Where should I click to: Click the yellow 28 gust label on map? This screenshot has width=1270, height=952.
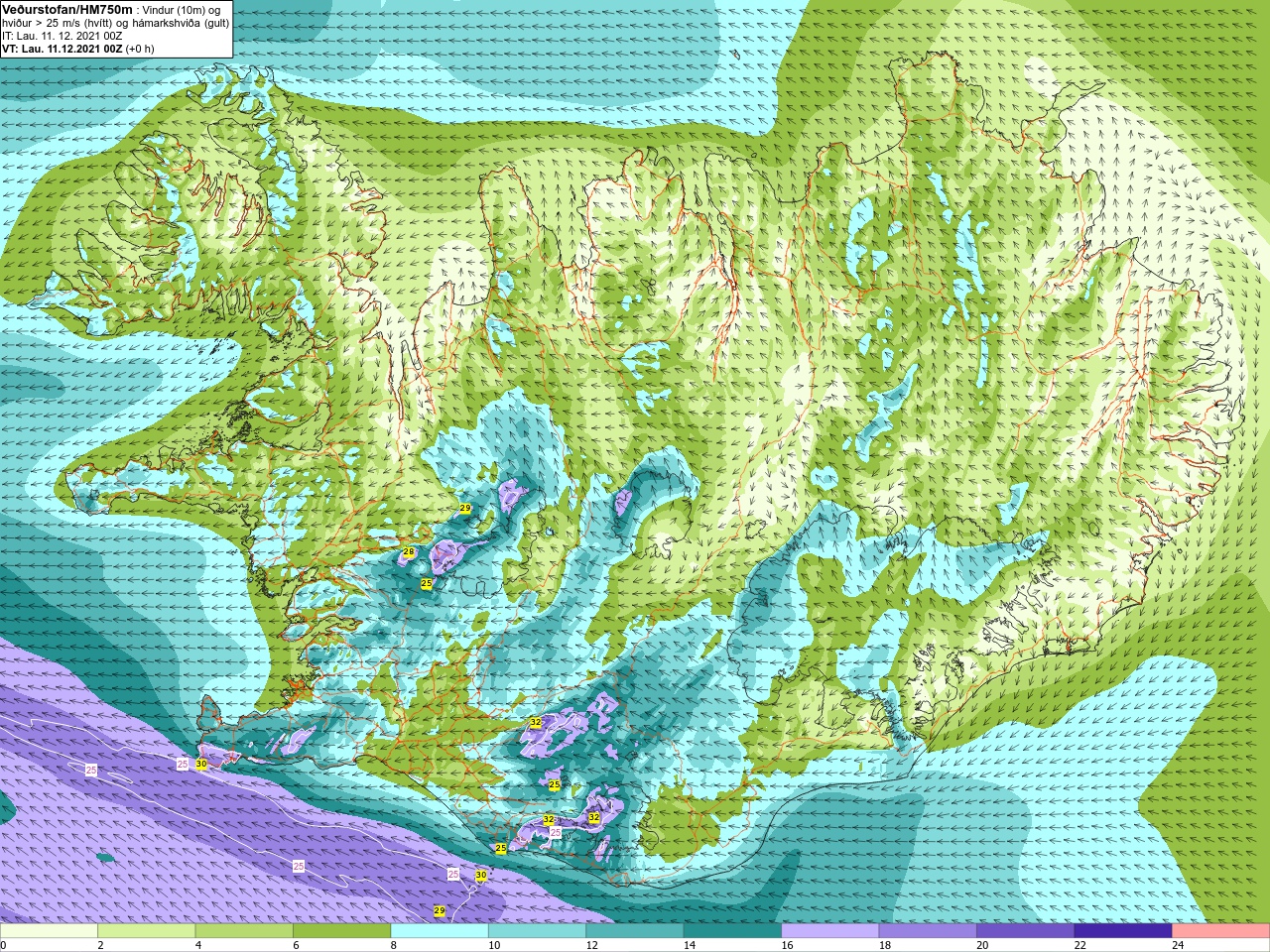click(408, 551)
